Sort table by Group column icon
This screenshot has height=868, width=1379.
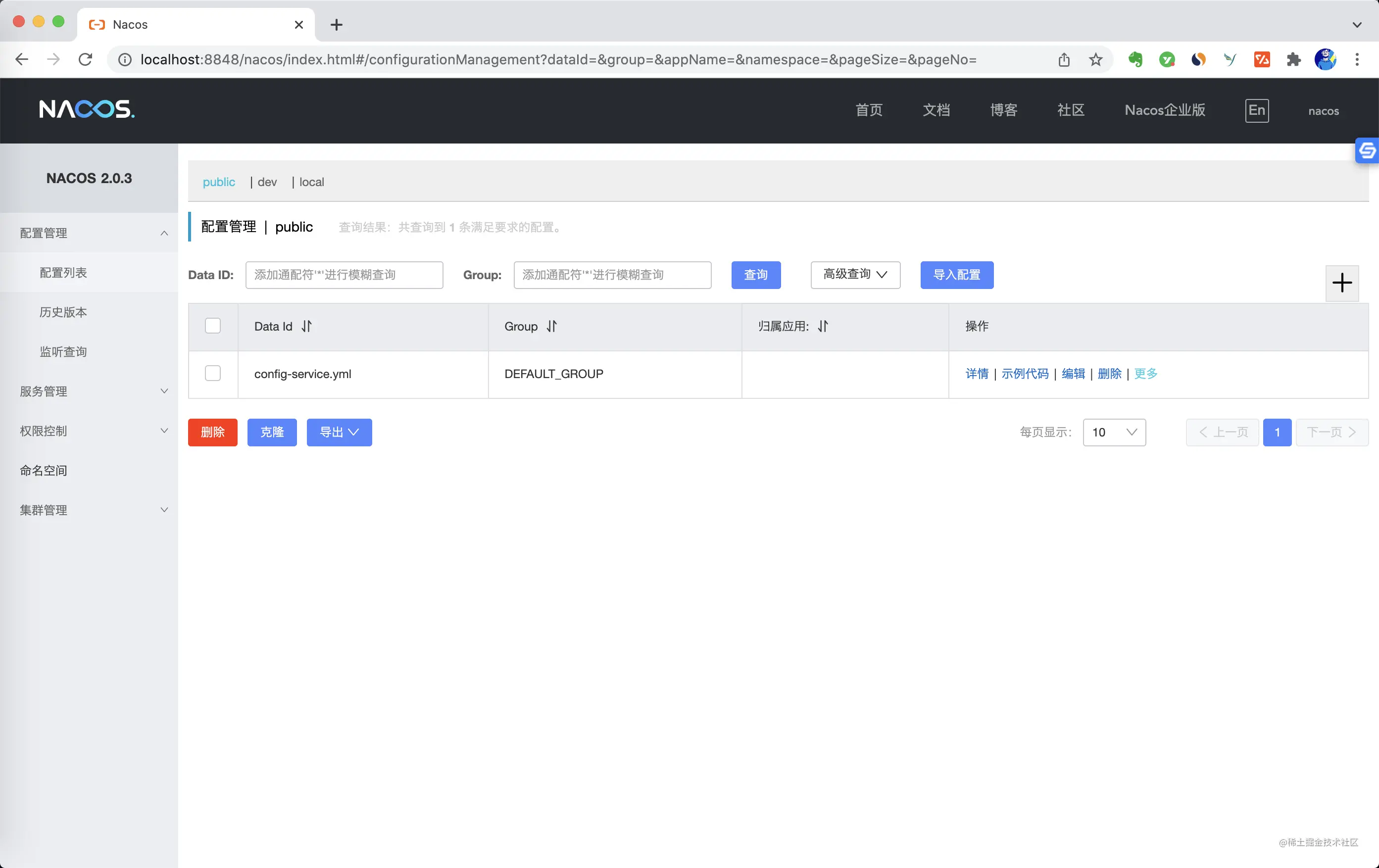pyautogui.click(x=551, y=326)
